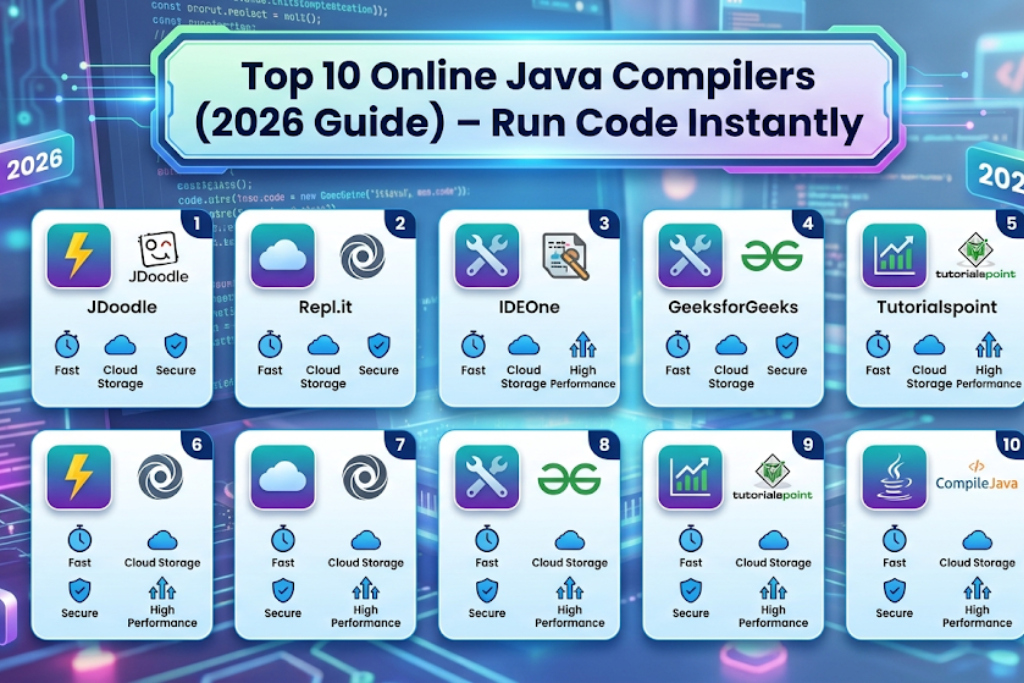
Task: Click the number 9 badge on the card
Action: tap(808, 445)
